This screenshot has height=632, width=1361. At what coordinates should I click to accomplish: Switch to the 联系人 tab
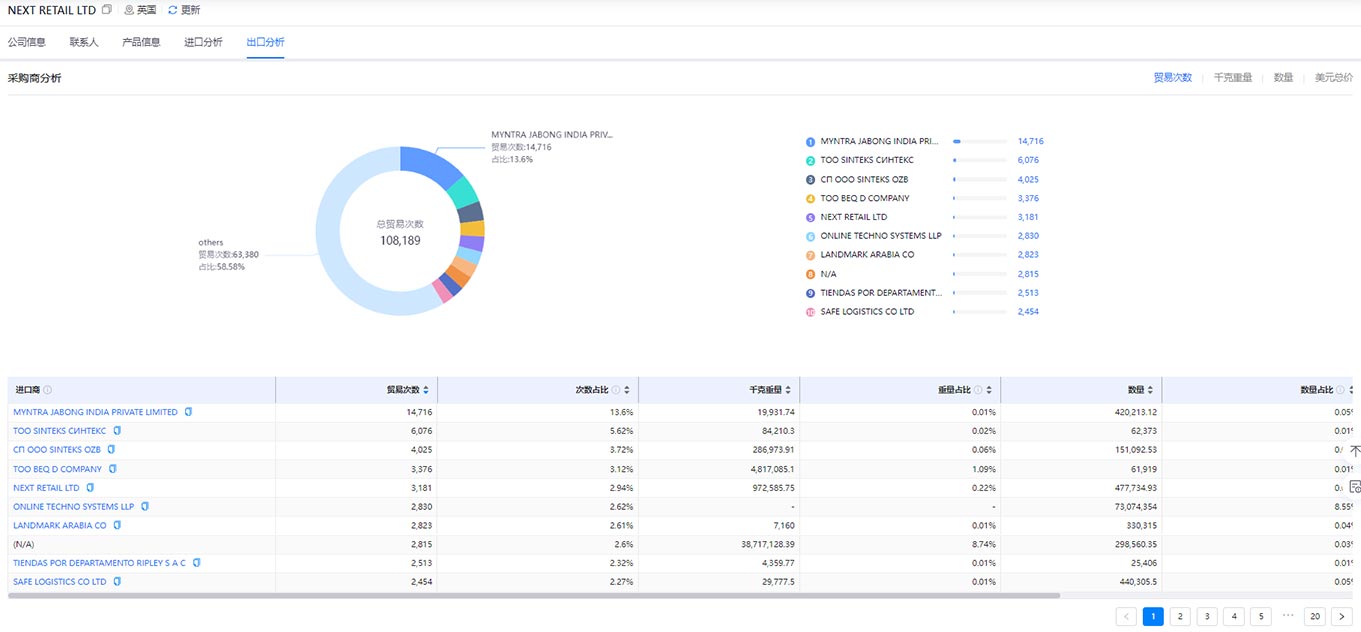pos(84,42)
